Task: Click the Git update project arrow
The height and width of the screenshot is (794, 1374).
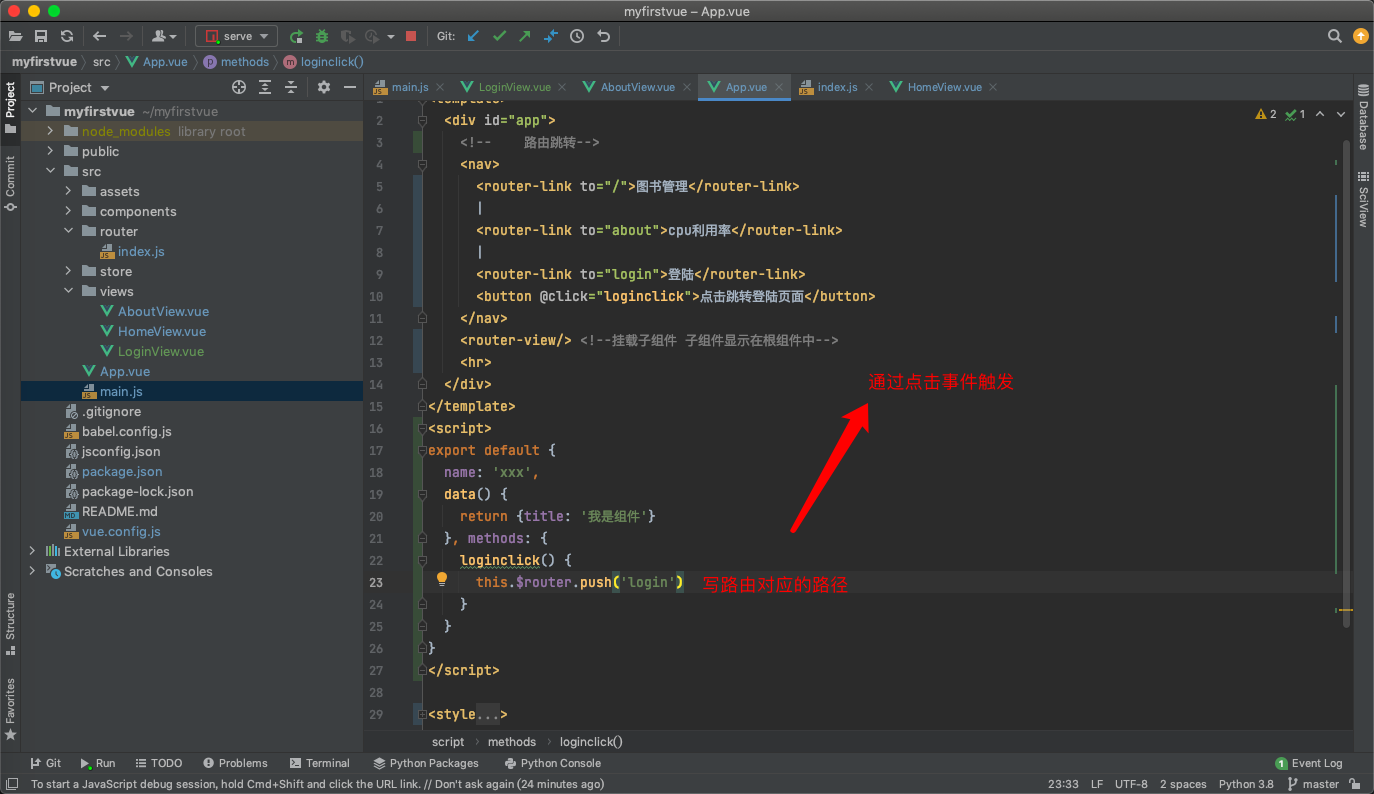Action: [x=473, y=36]
